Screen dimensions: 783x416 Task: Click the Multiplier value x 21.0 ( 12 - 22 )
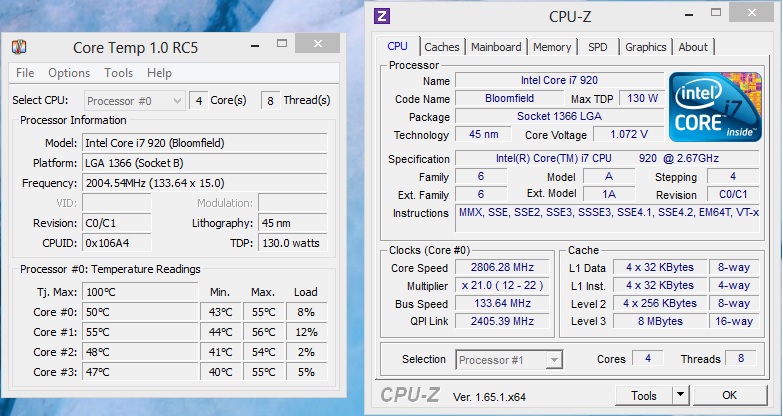pos(502,285)
